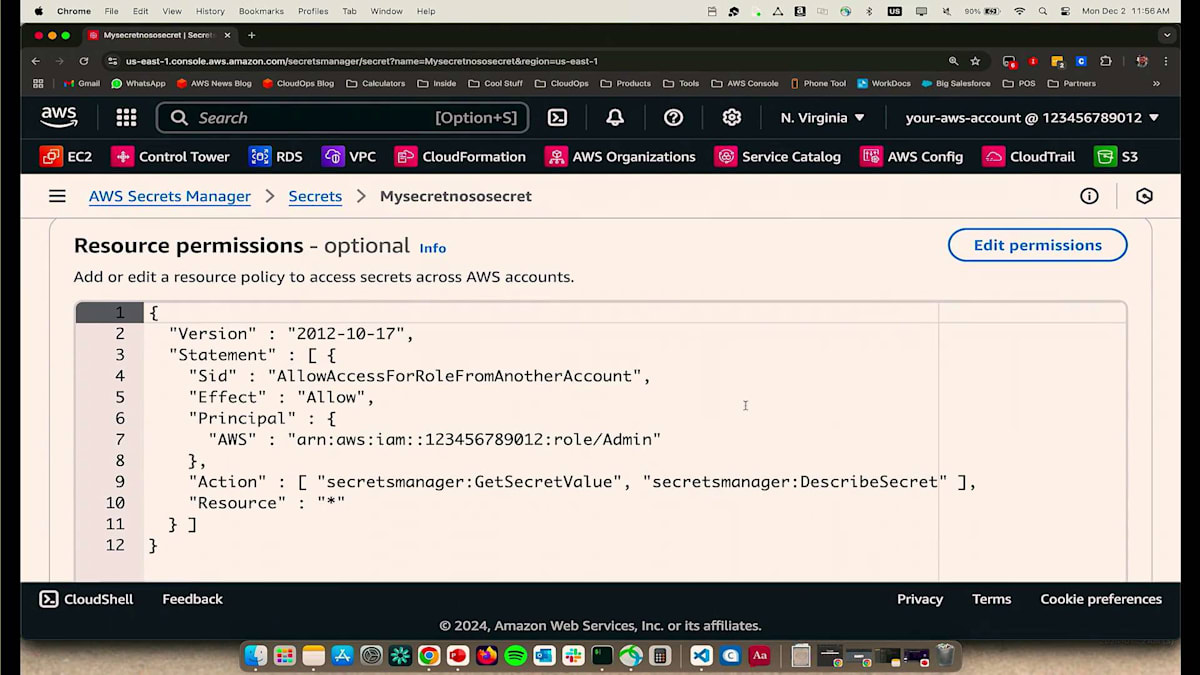Image resolution: width=1200 pixels, height=675 pixels.
Task: Show hidden bookmarks with the double chevron
Action: (1157, 84)
